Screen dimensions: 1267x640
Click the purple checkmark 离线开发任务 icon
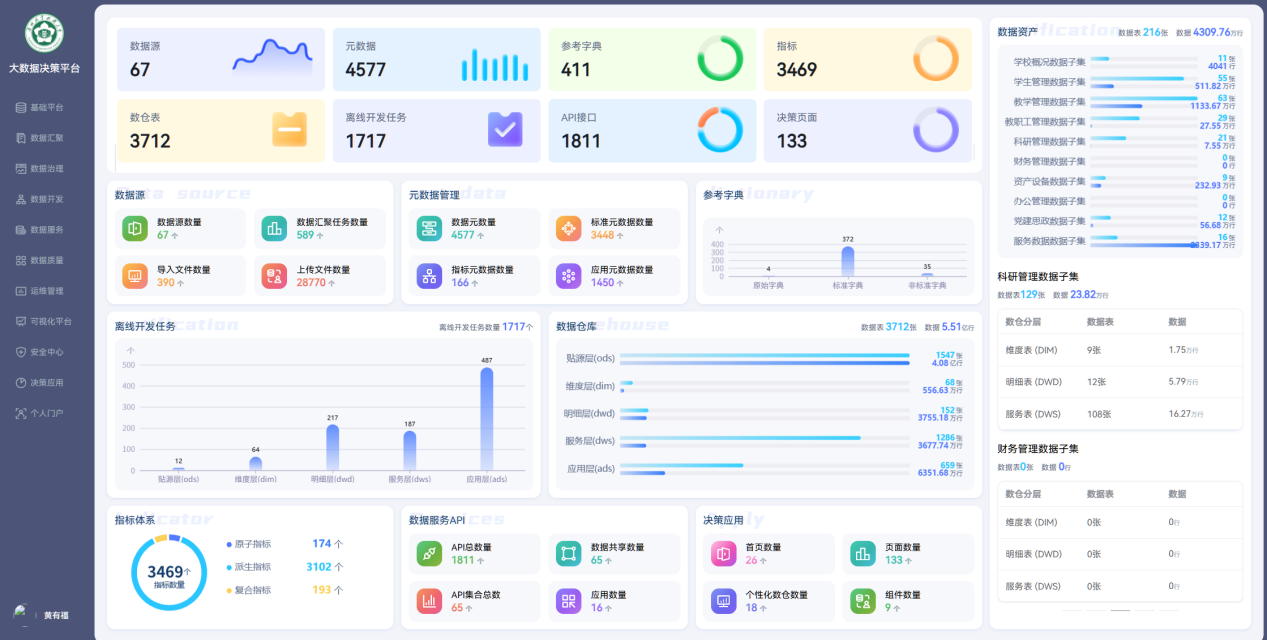click(x=505, y=130)
